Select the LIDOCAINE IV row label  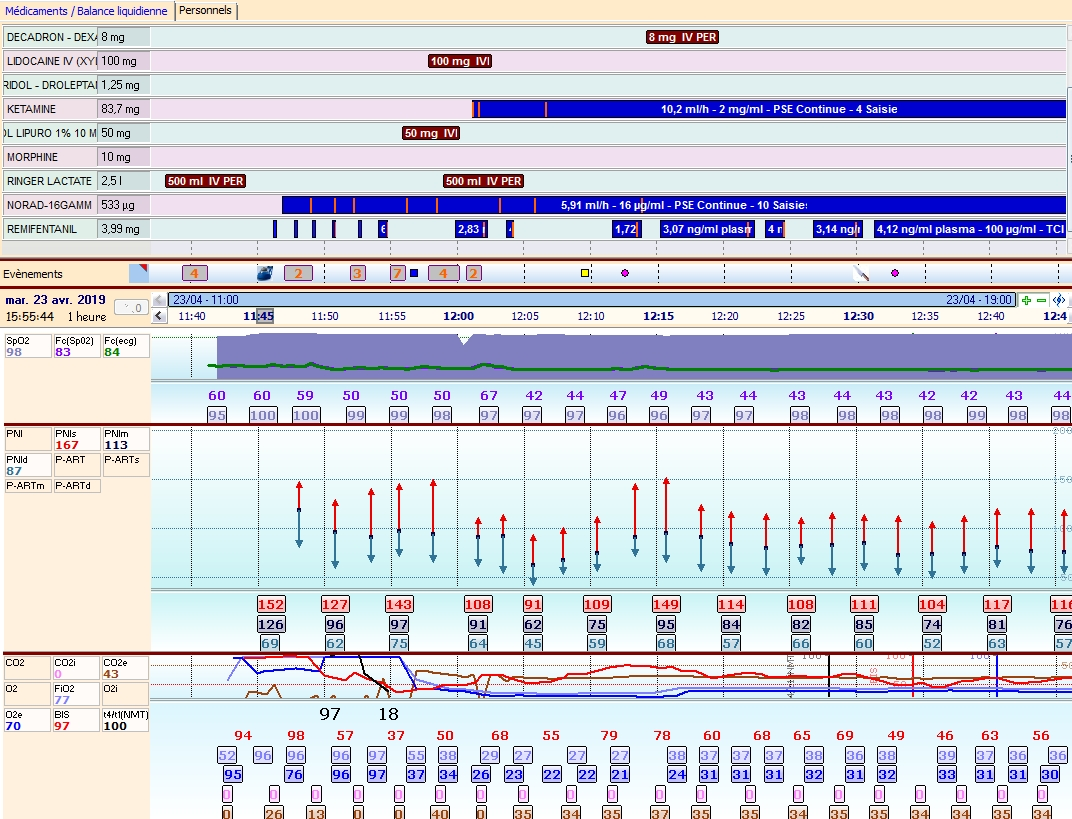tap(51, 61)
